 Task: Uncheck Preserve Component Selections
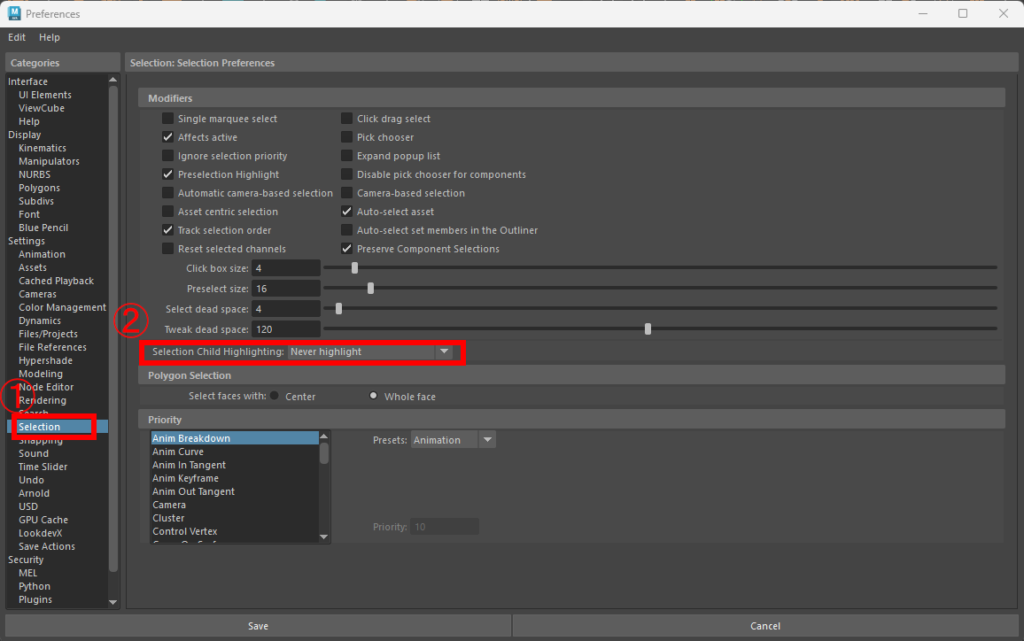pos(347,249)
